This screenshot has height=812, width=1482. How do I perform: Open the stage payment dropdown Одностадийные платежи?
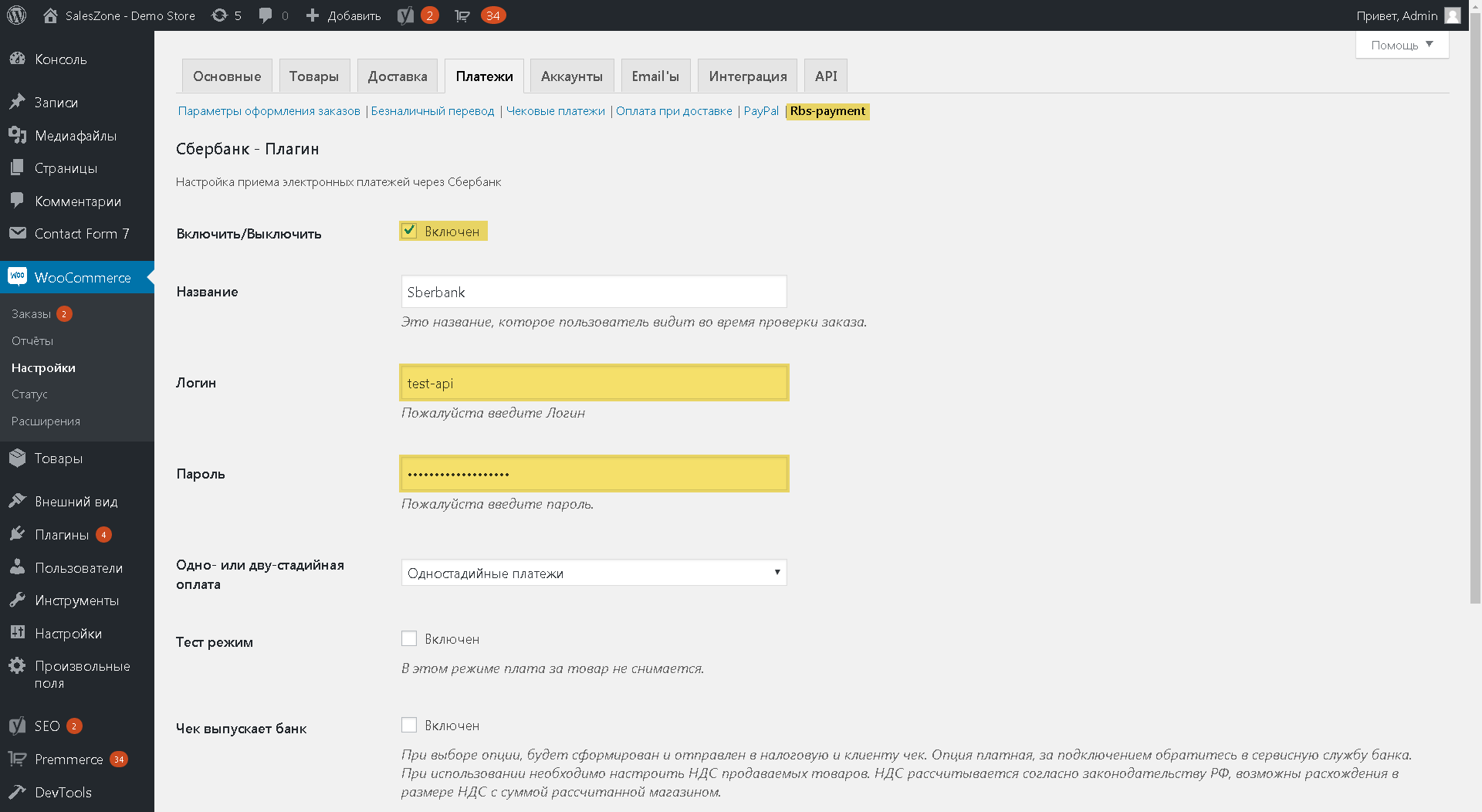coord(594,573)
